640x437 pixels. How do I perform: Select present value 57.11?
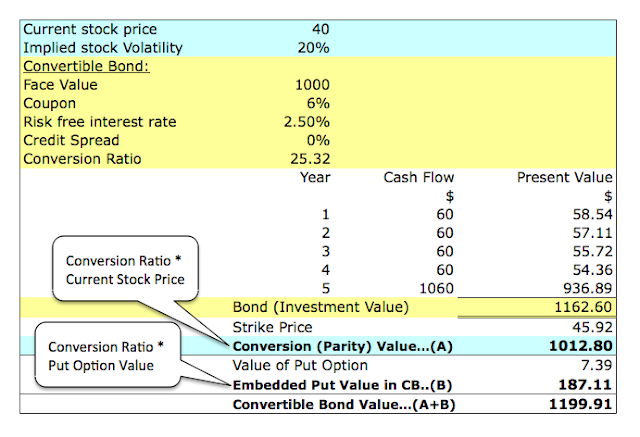pos(592,233)
